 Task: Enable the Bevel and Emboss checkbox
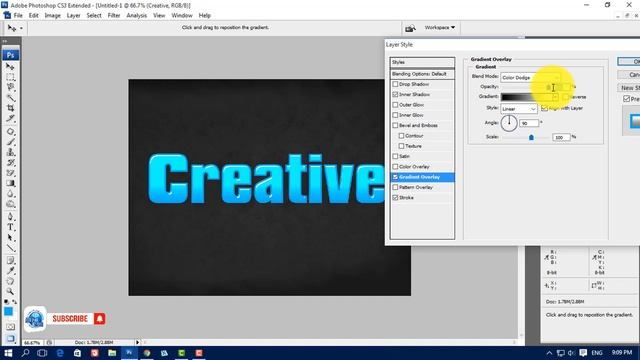pos(395,125)
